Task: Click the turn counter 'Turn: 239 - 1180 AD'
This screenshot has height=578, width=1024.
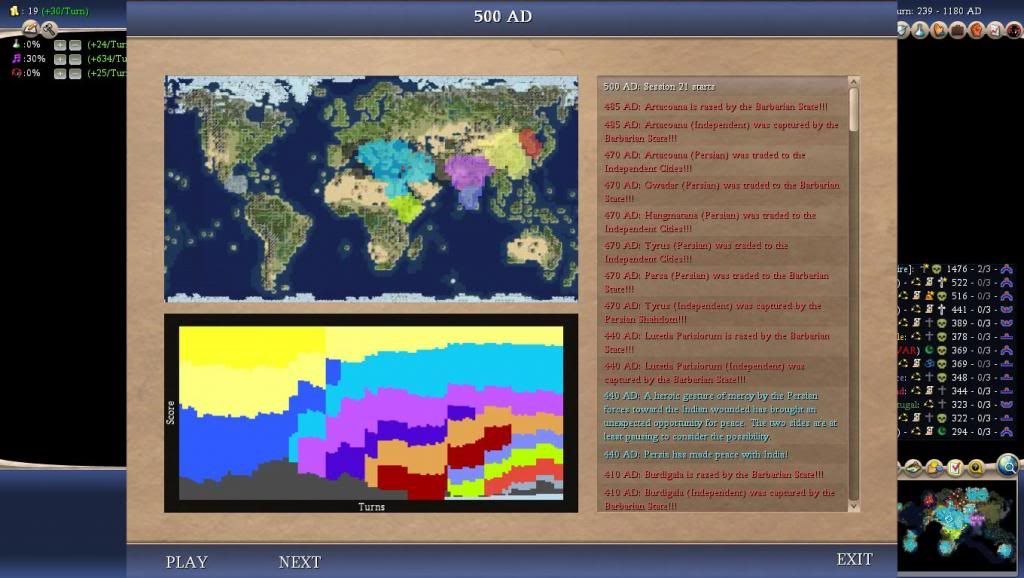Action: 939,11
